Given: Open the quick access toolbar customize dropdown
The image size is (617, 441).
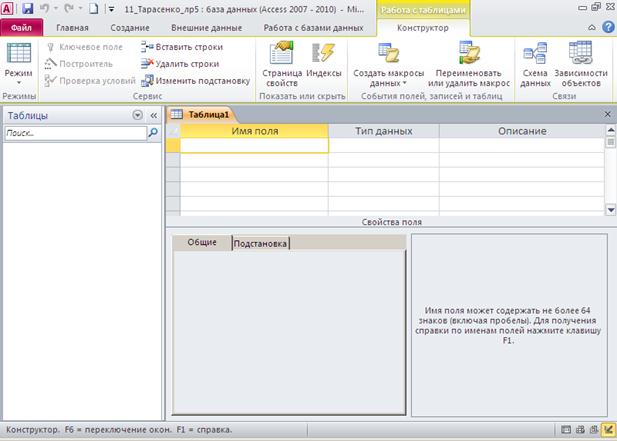Looking at the screenshot, I should click(111, 9).
